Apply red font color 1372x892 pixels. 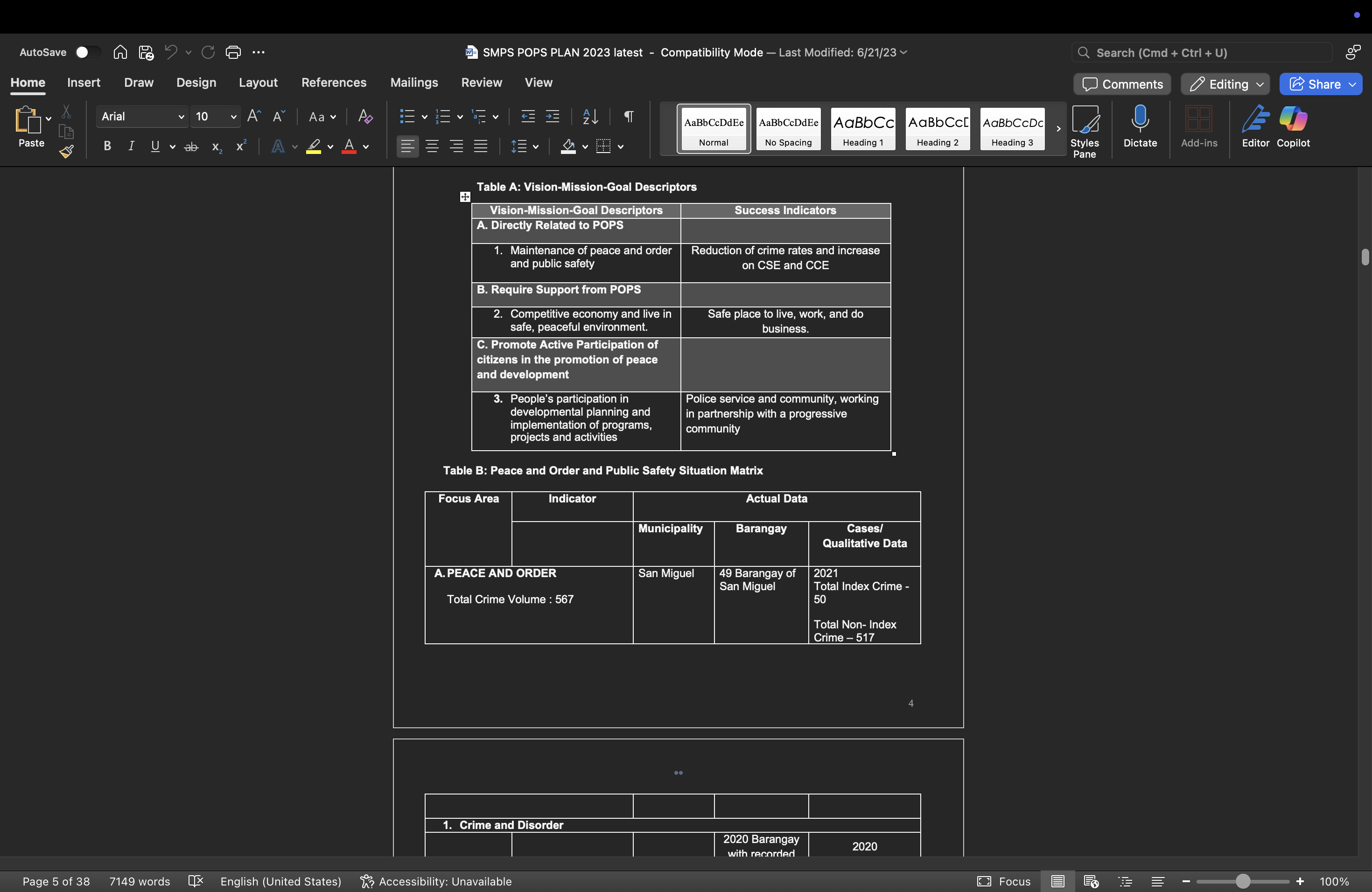click(x=349, y=147)
